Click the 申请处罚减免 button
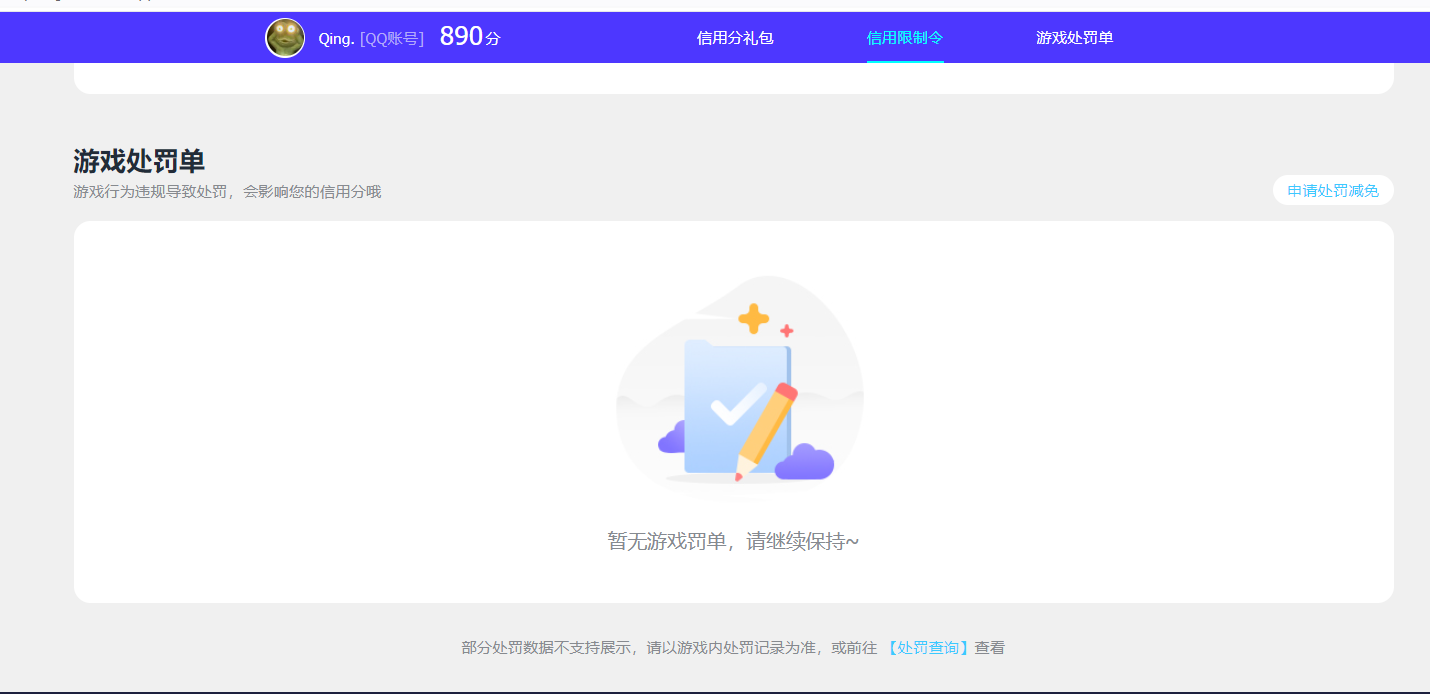The height and width of the screenshot is (694, 1430). pos(1332,190)
